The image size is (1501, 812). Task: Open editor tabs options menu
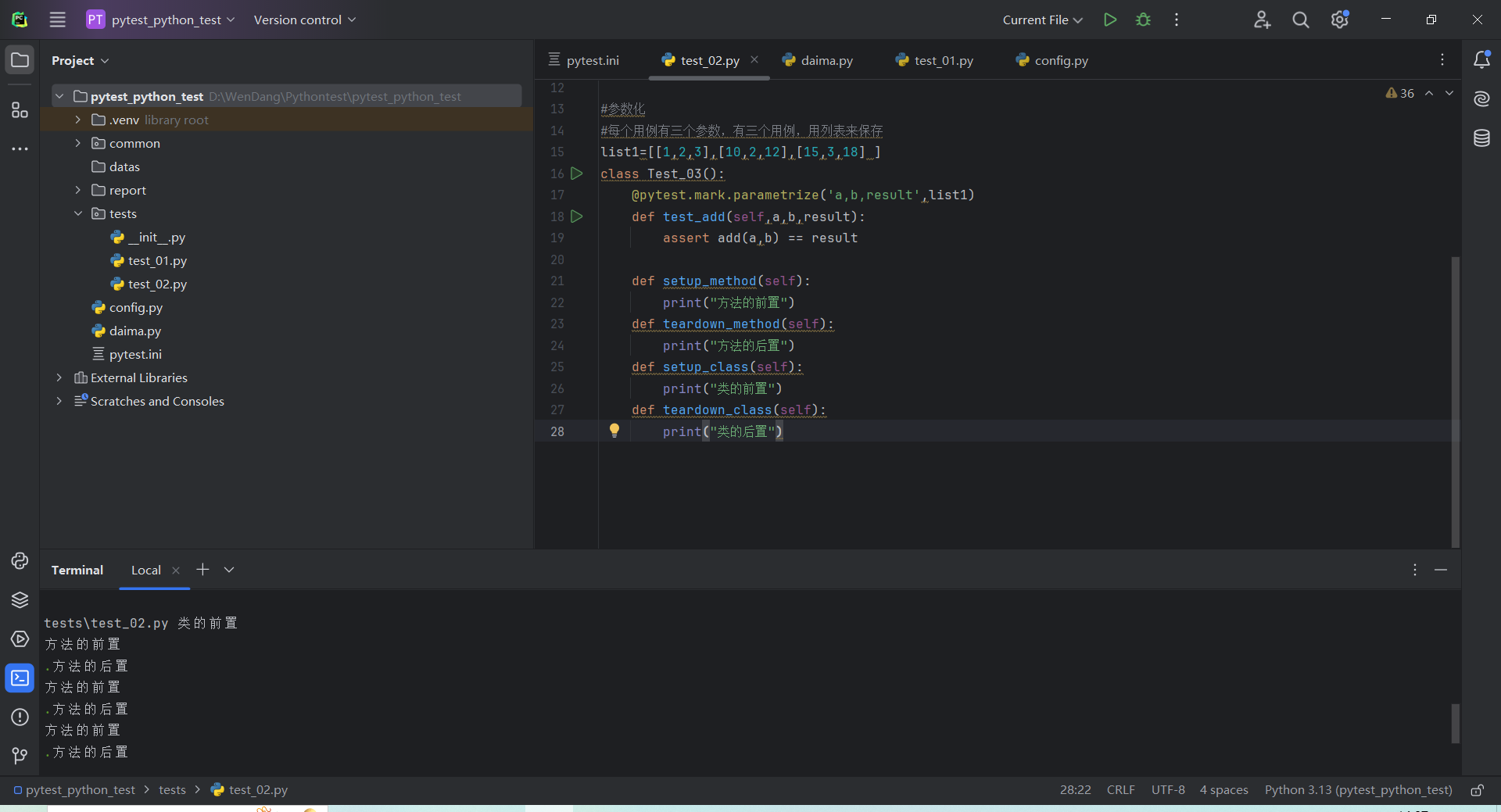coord(1442,60)
